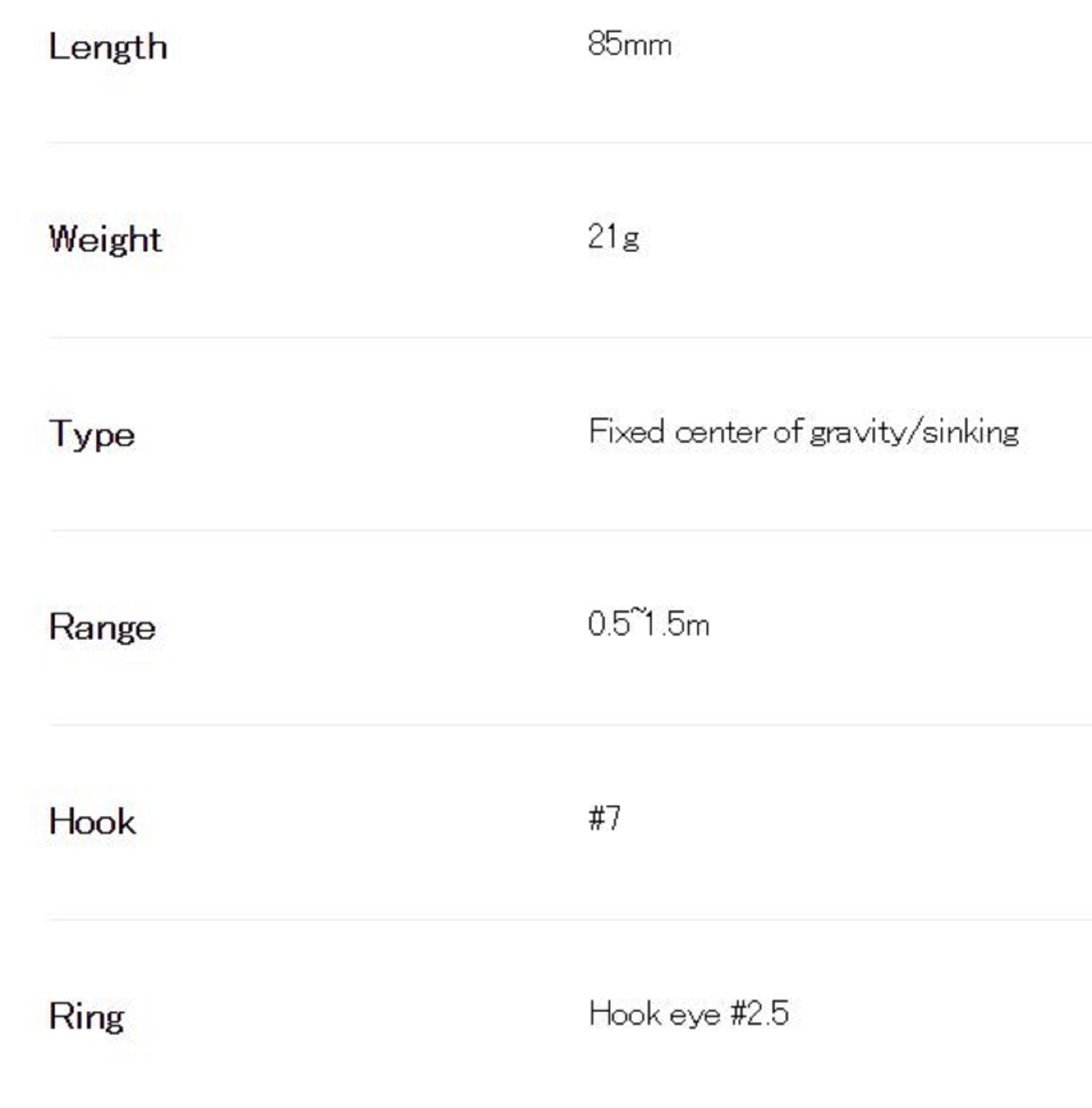Click divider line between Range and Hook
The width and height of the screenshot is (1092, 1108).
click(569, 725)
